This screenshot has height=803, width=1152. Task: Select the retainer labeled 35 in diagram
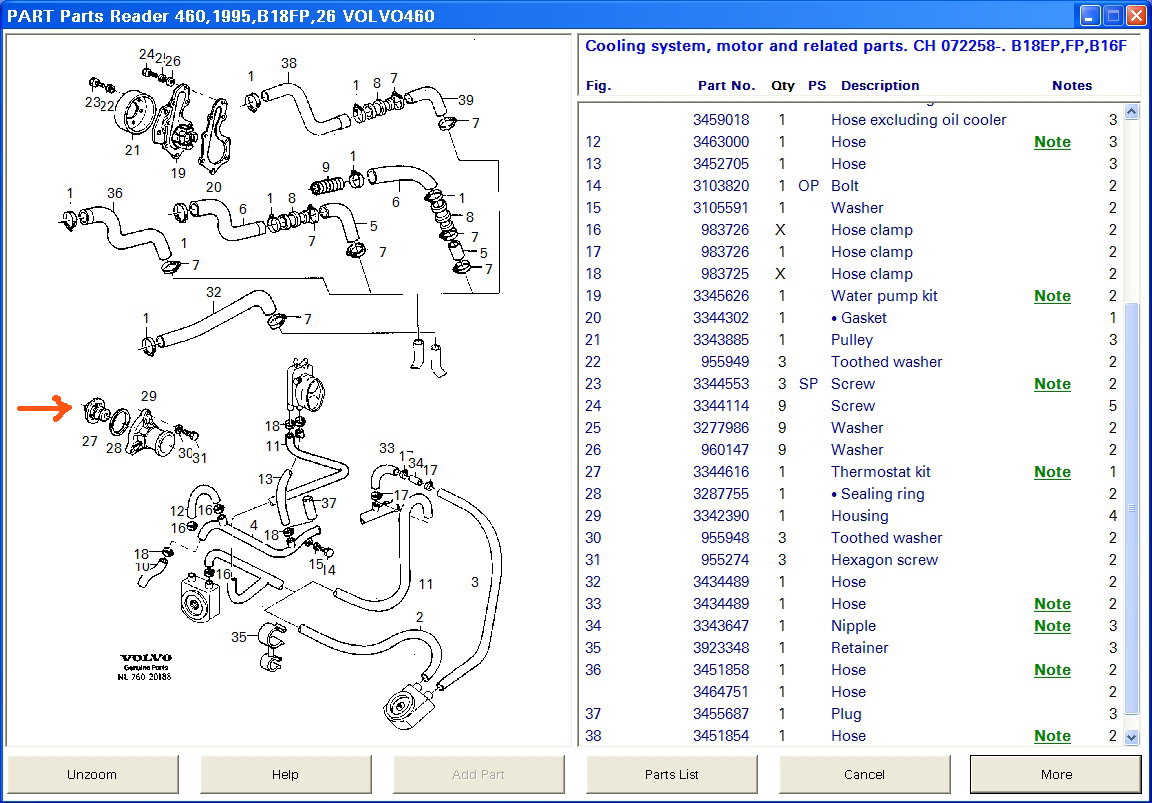(270, 647)
